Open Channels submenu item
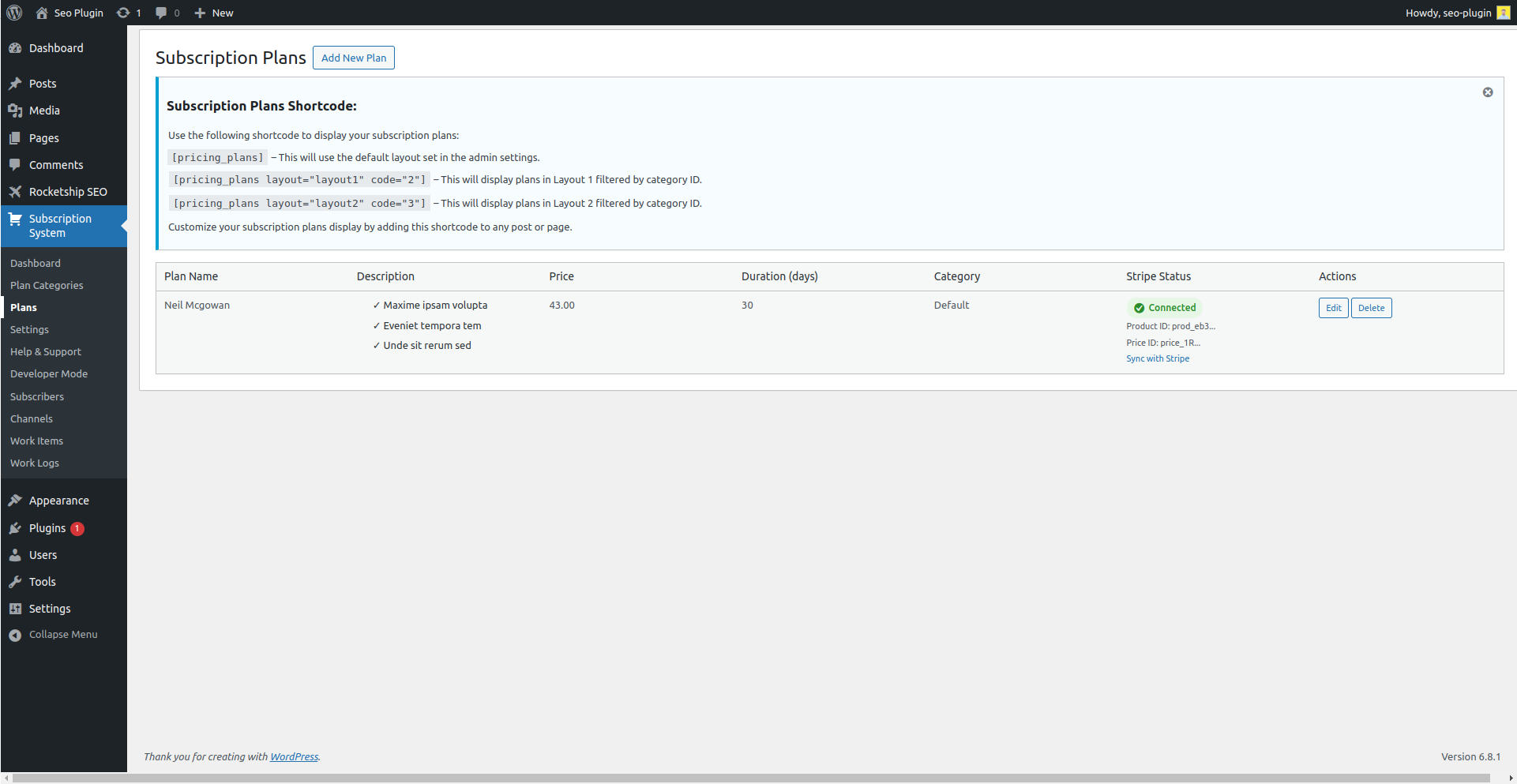 click(32, 419)
